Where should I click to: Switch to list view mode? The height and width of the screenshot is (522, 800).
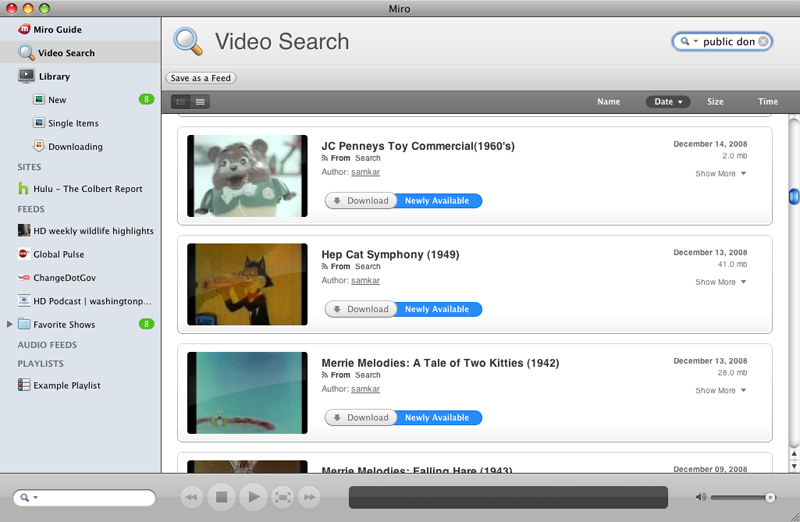201,102
